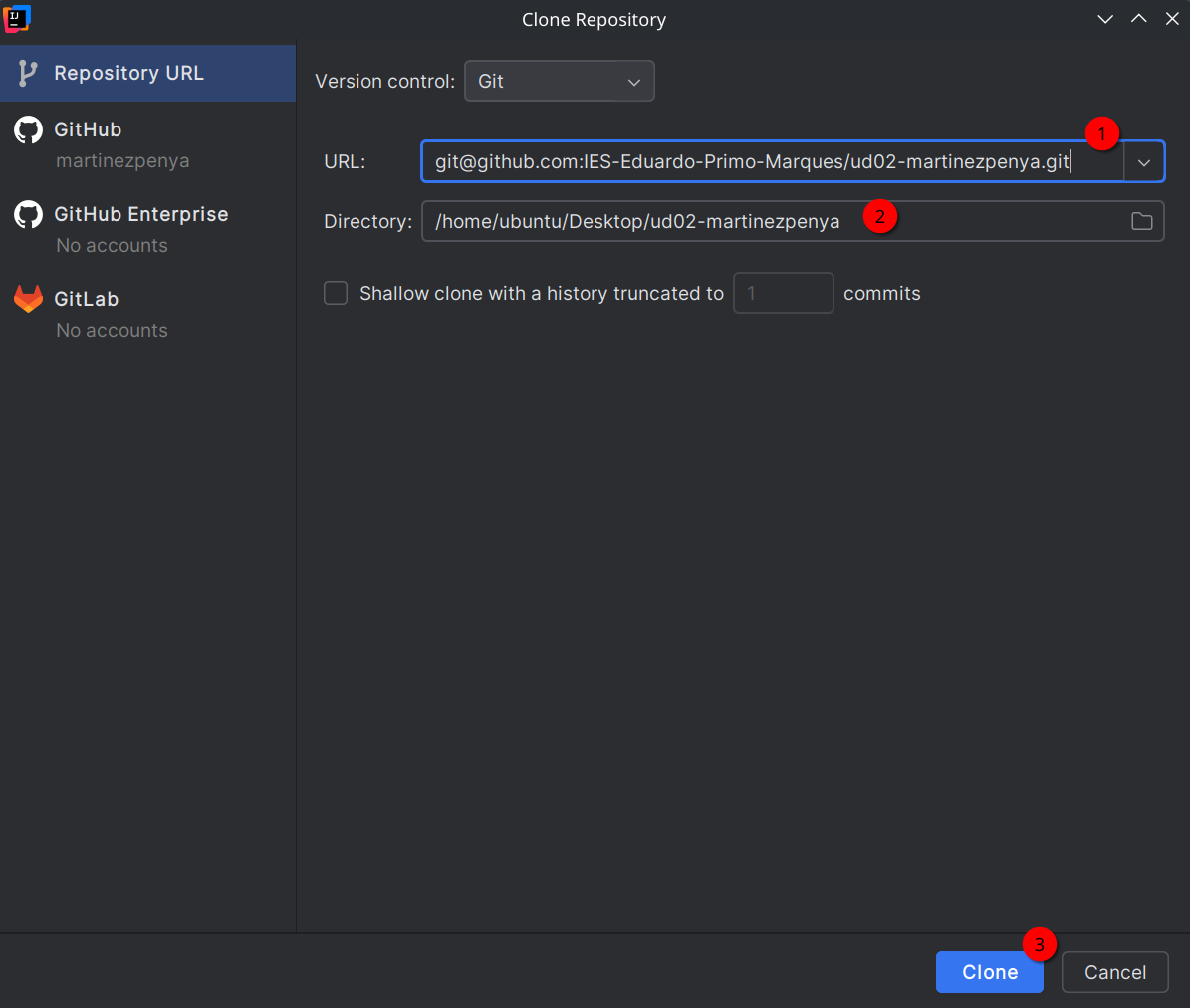Click the GitHub logo in the sidebar
This screenshot has width=1190, height=1008.
click(28, 128)
